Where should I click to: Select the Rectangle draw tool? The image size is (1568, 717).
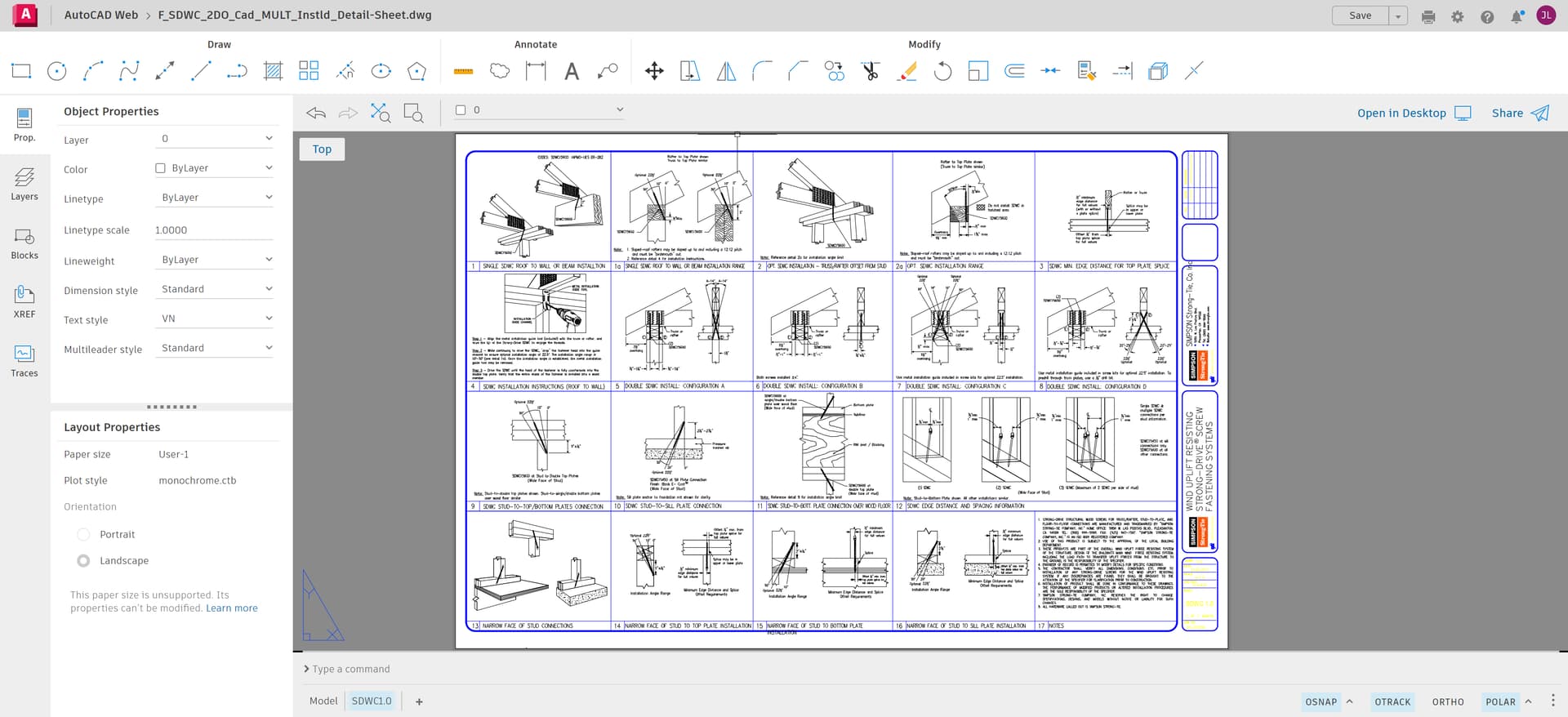(x=21, y=71)
